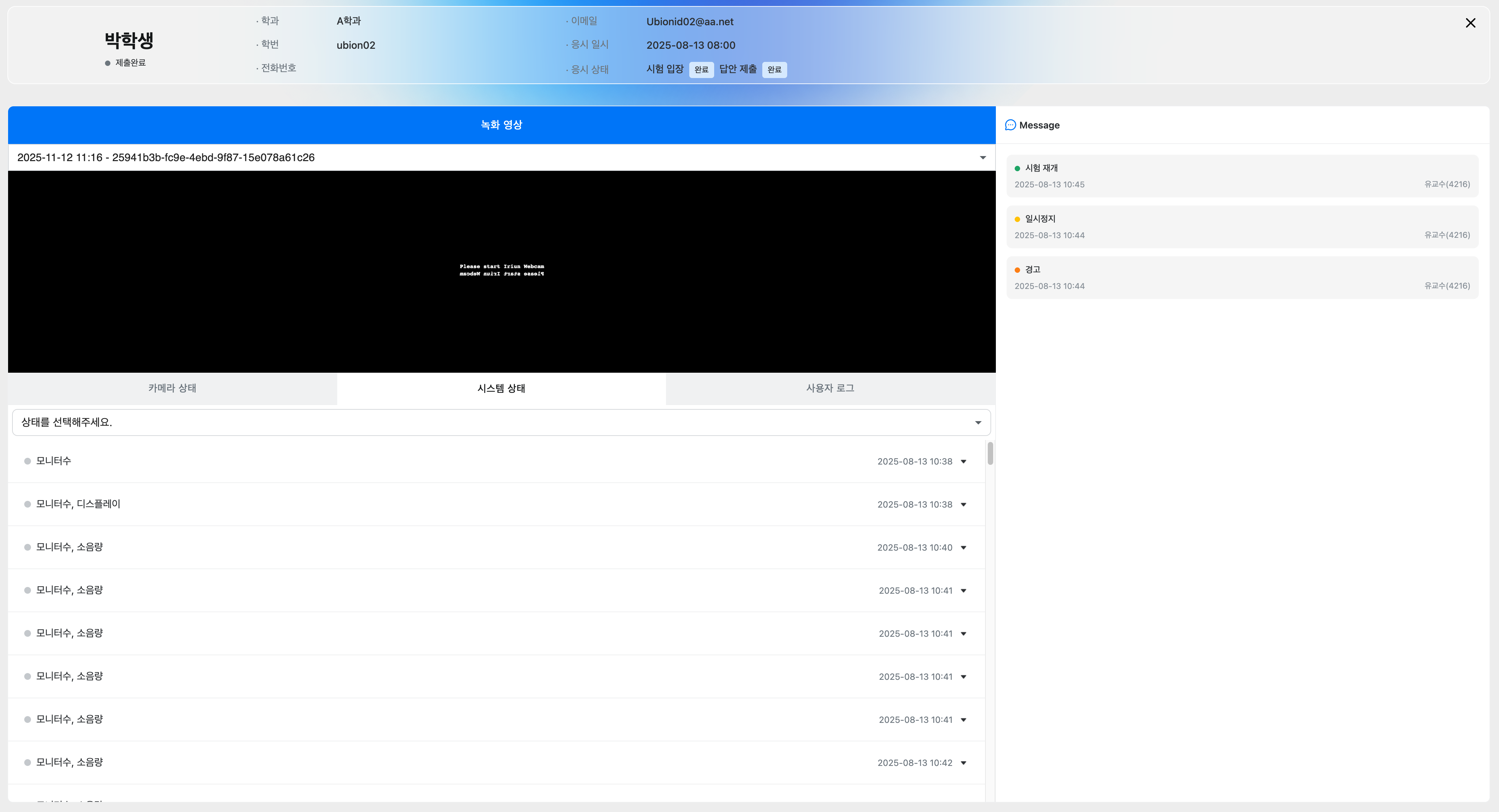1499x812 pixels.
Task: Click gray dot before first 모니터수 entry
Action: 27,461
